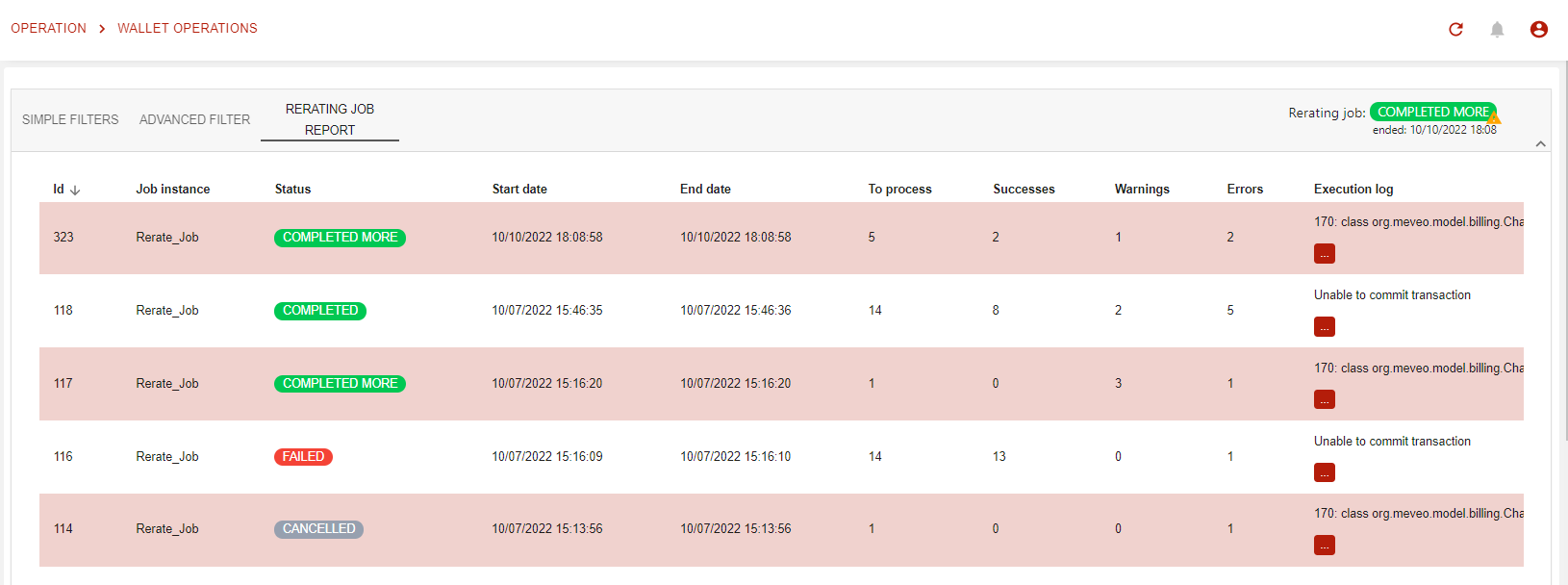Switch to Simple Filters tab
1568x585 pixels.
tap(70, 119)
